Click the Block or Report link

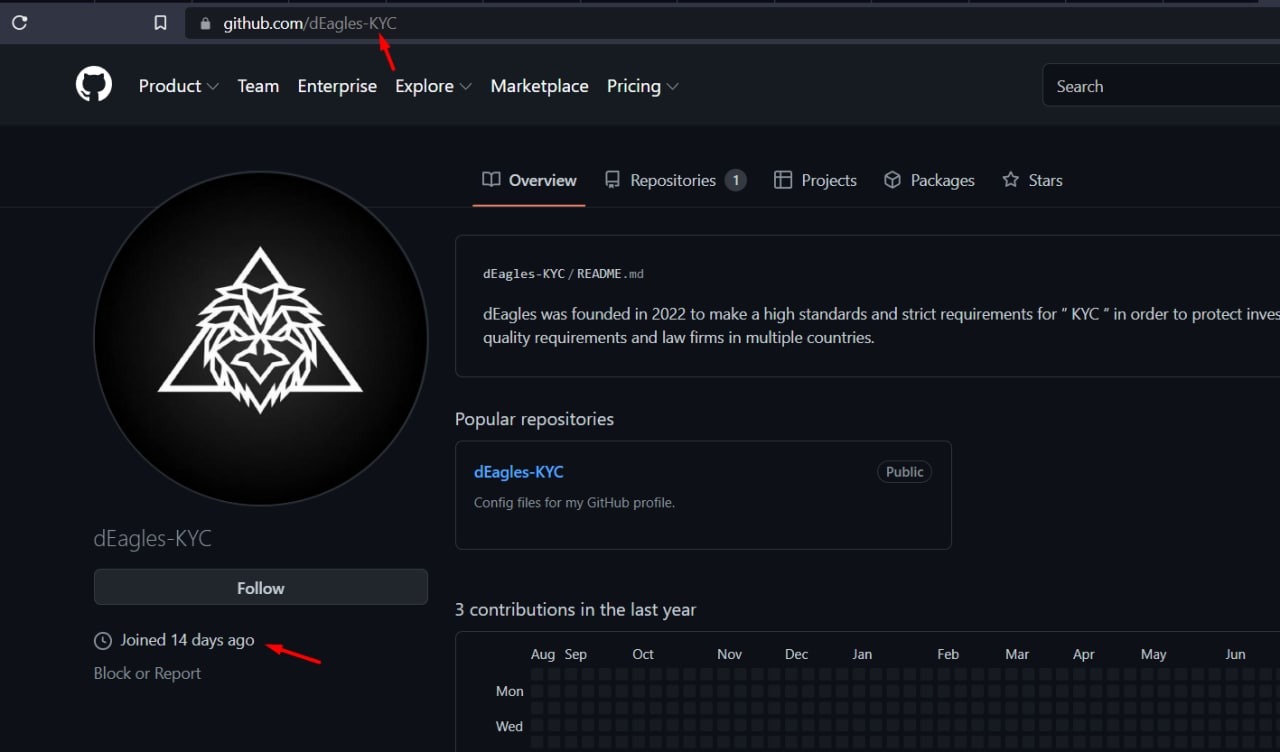click(147, 673)
